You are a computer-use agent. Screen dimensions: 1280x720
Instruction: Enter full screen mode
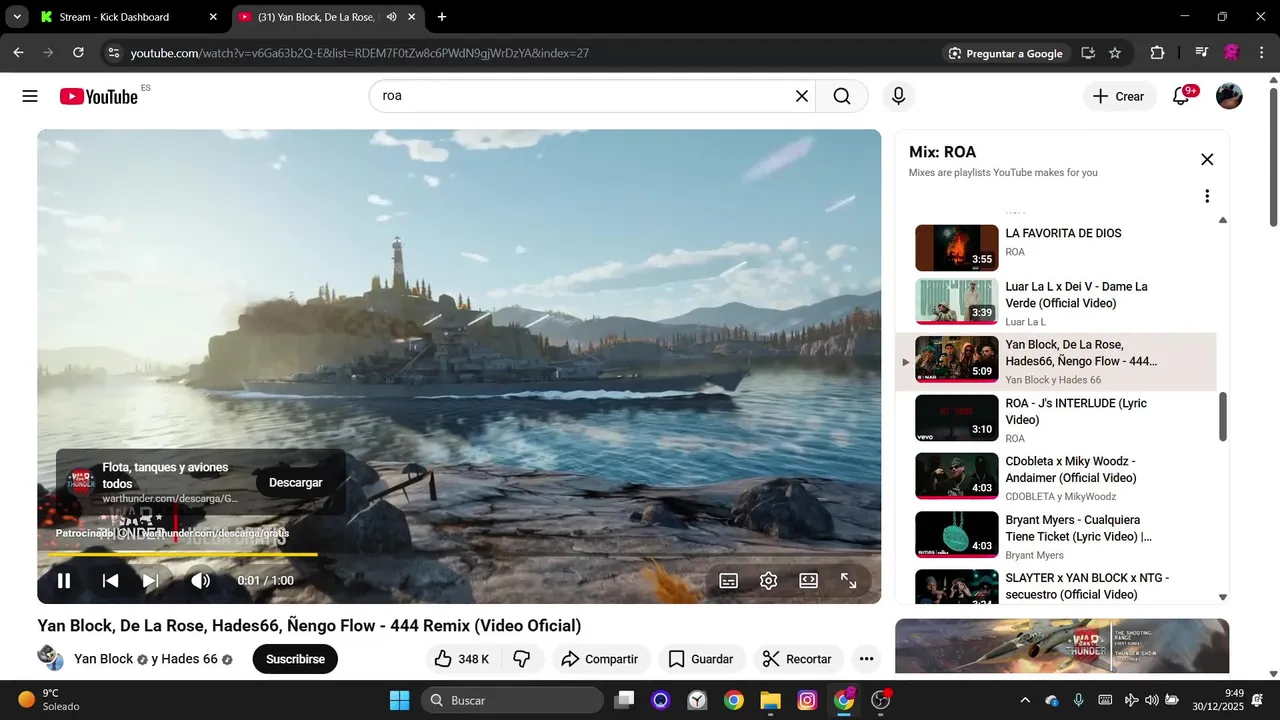[x=848, y=580]
